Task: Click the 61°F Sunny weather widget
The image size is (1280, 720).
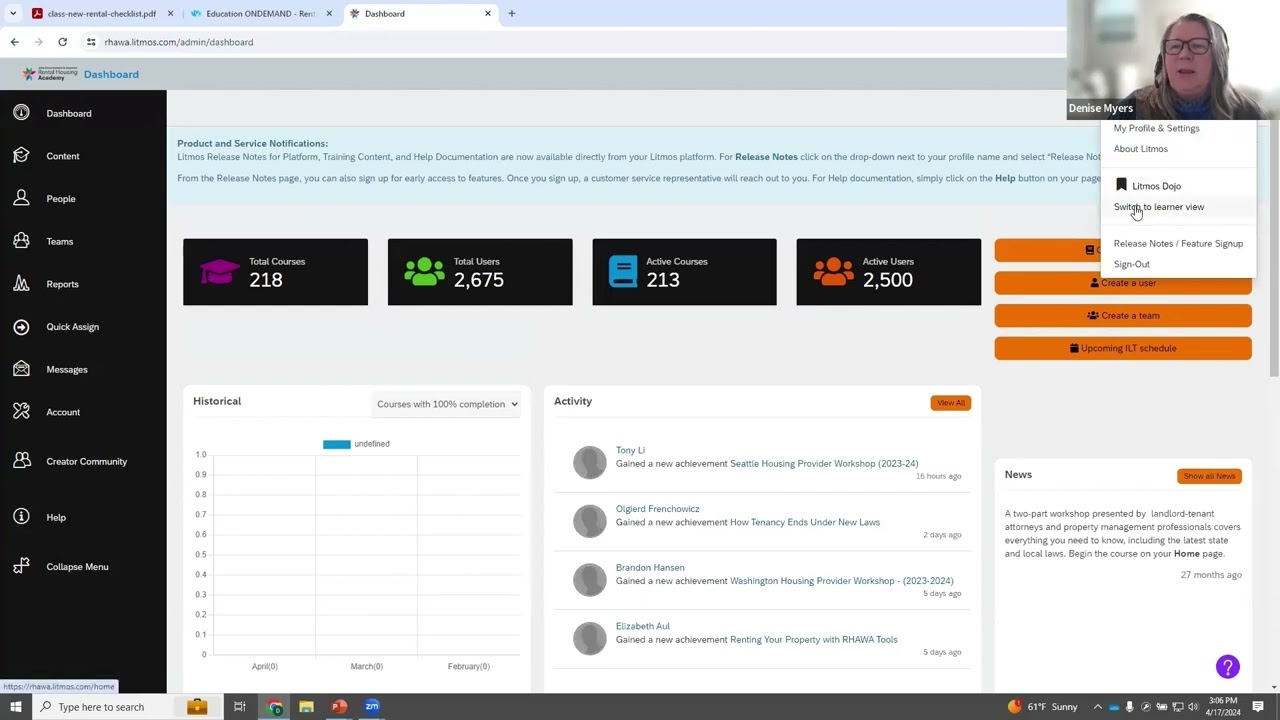Action: click(1042, 707)
